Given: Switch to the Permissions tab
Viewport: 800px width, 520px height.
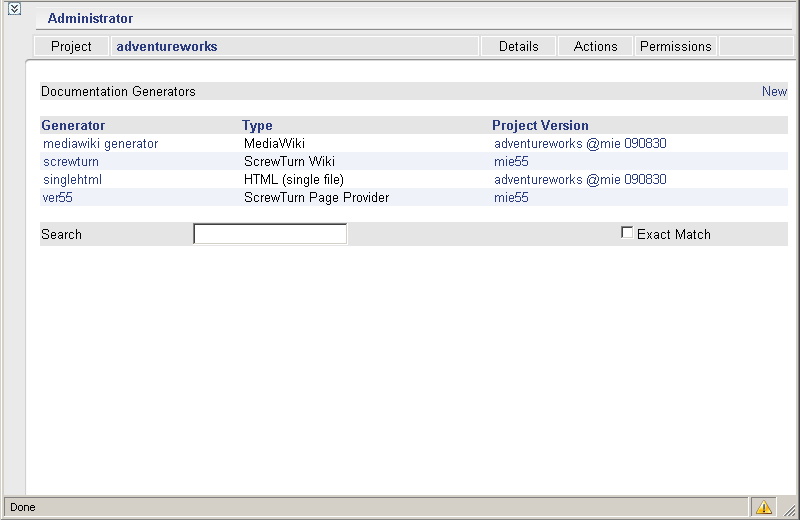Looking at the screenshot, I should coord(675,46).
